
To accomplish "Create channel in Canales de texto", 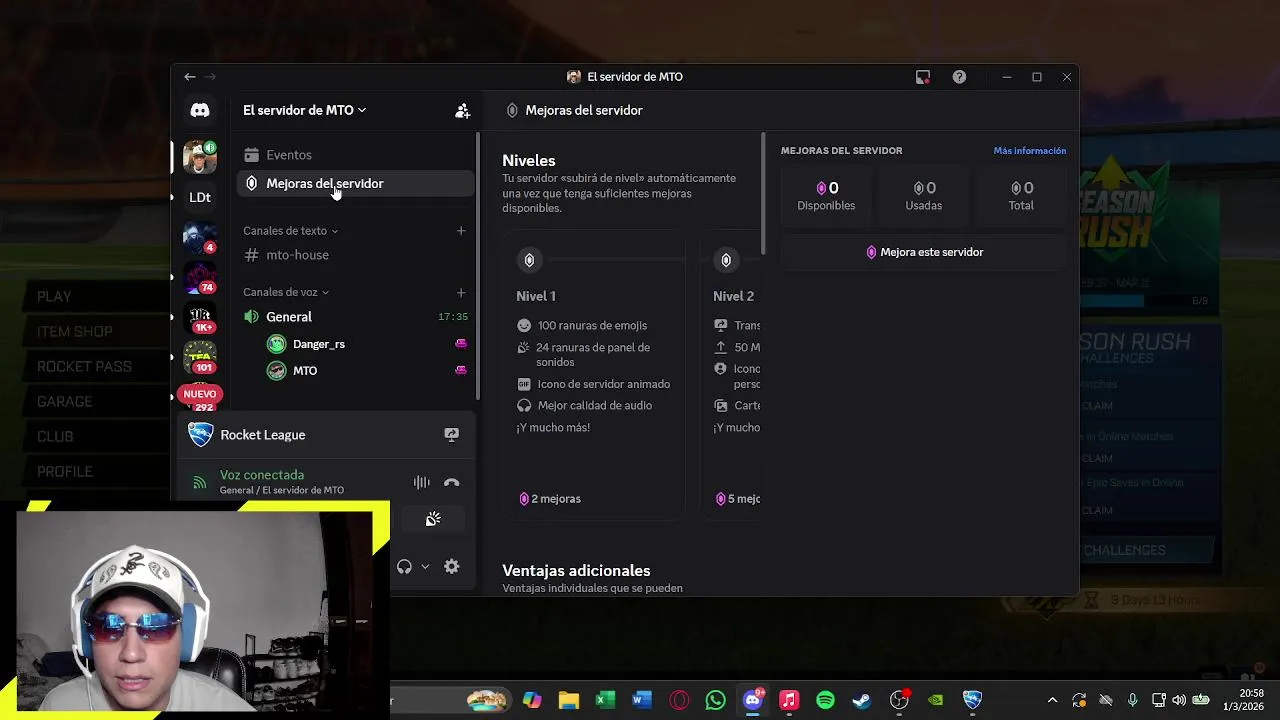I will click(x=461, y=231).
